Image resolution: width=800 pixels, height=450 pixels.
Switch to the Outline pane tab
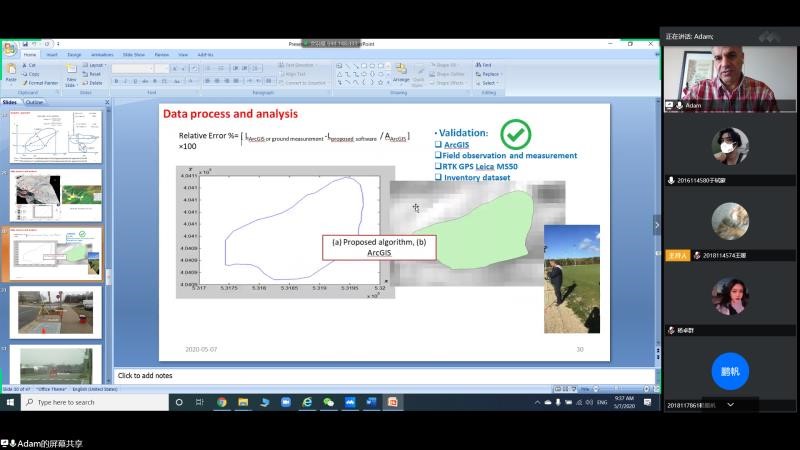[x=35, y=102]
